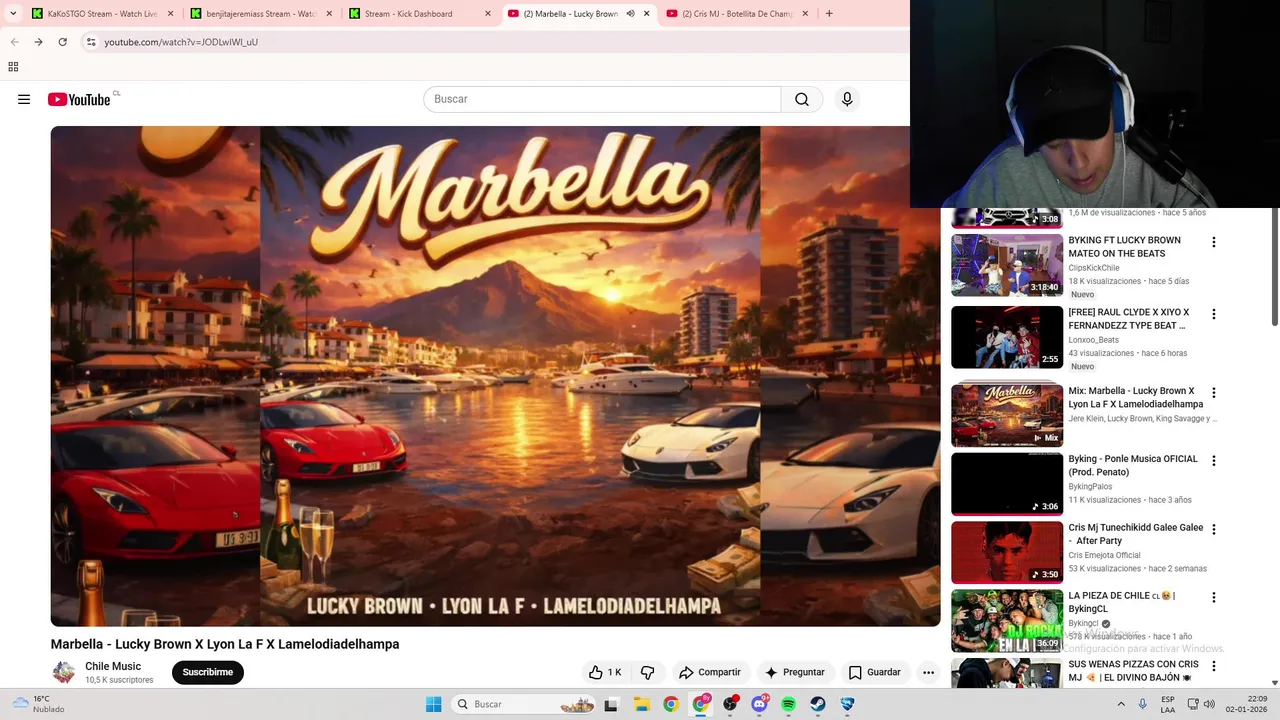This screenshot has width=1280, height=720.
Task: Like the video with thumbs-up
Action: tap(606, 672)
